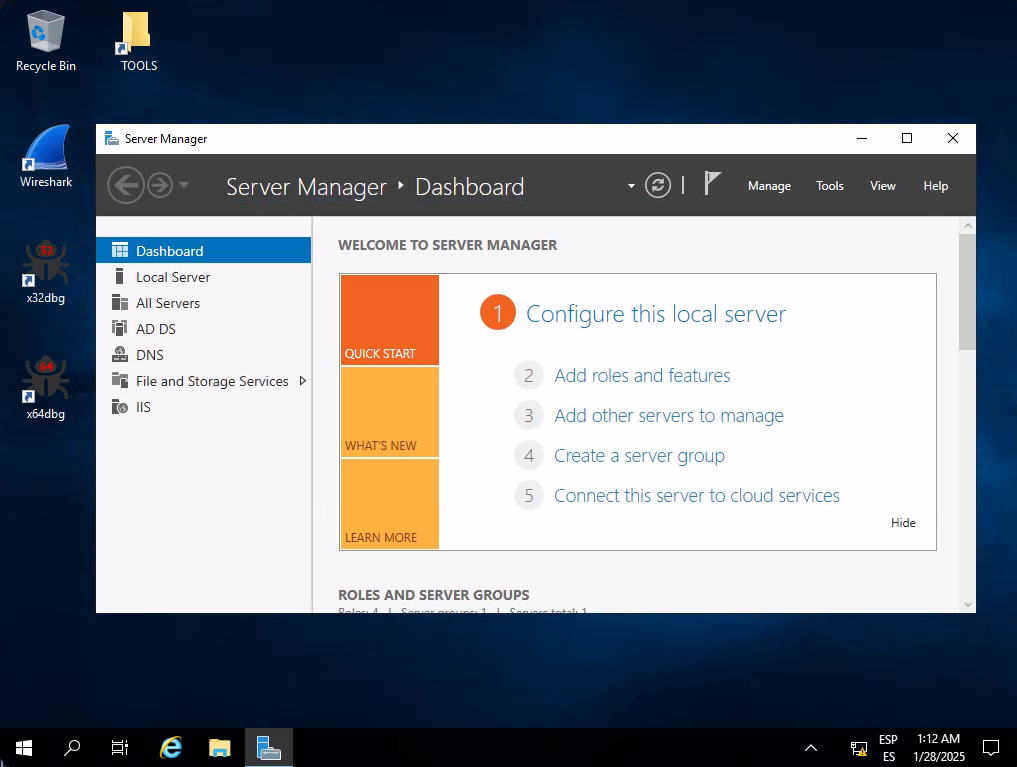The height and width of the screenshot is (767, 1017).
Task: Open the notifications flag
Action: pos(712,184)
